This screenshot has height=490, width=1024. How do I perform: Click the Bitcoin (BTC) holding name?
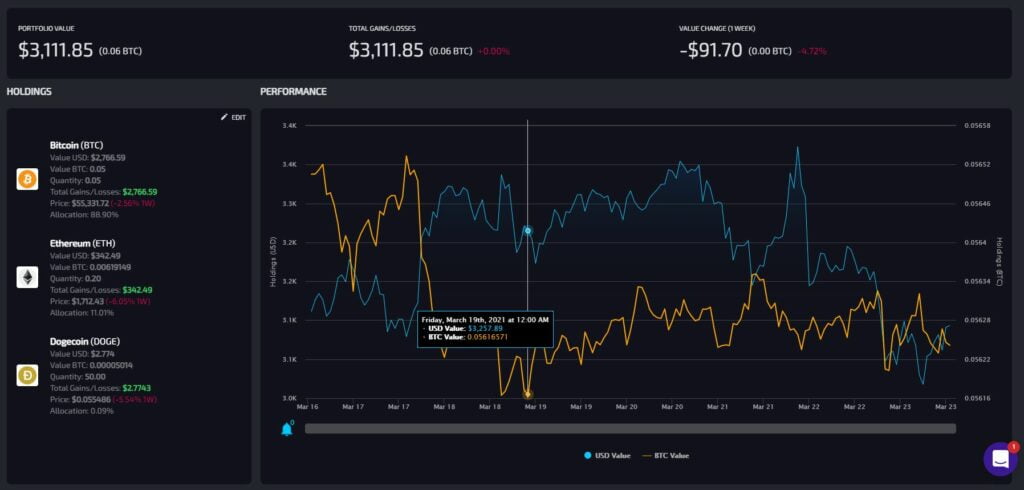[76, 145]
